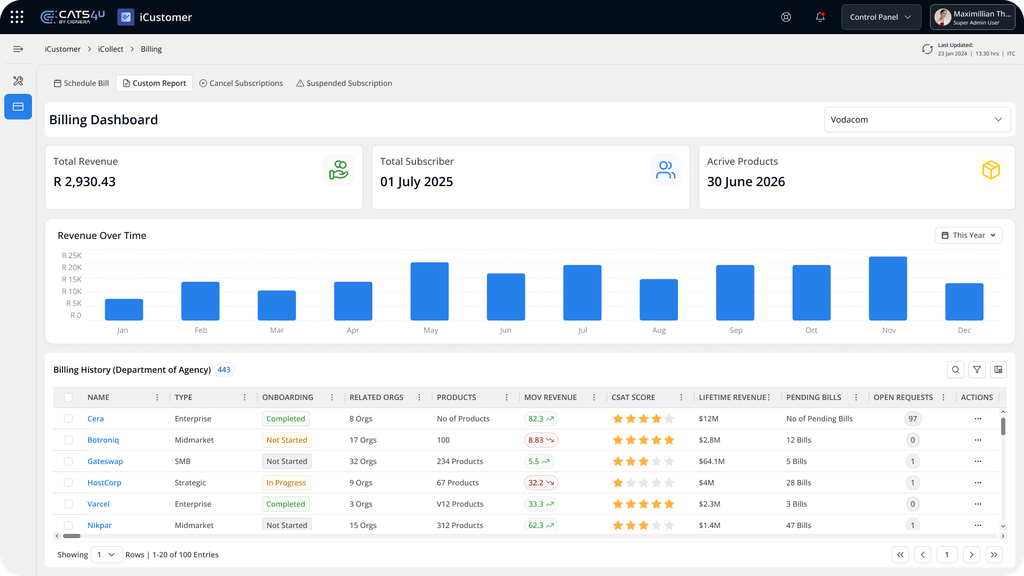
Task: Switch to the Schedule Bill tab
Action: tap(81, 83)
